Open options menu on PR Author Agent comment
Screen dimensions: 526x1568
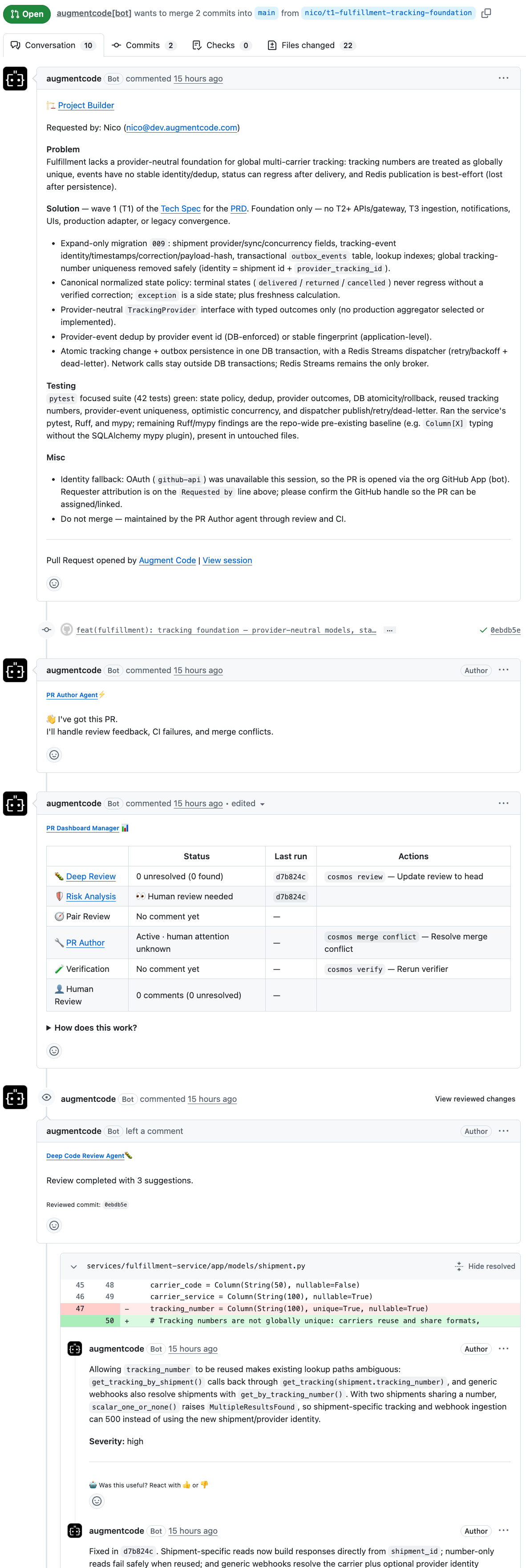pyautogui.click(x=503, y=670)
